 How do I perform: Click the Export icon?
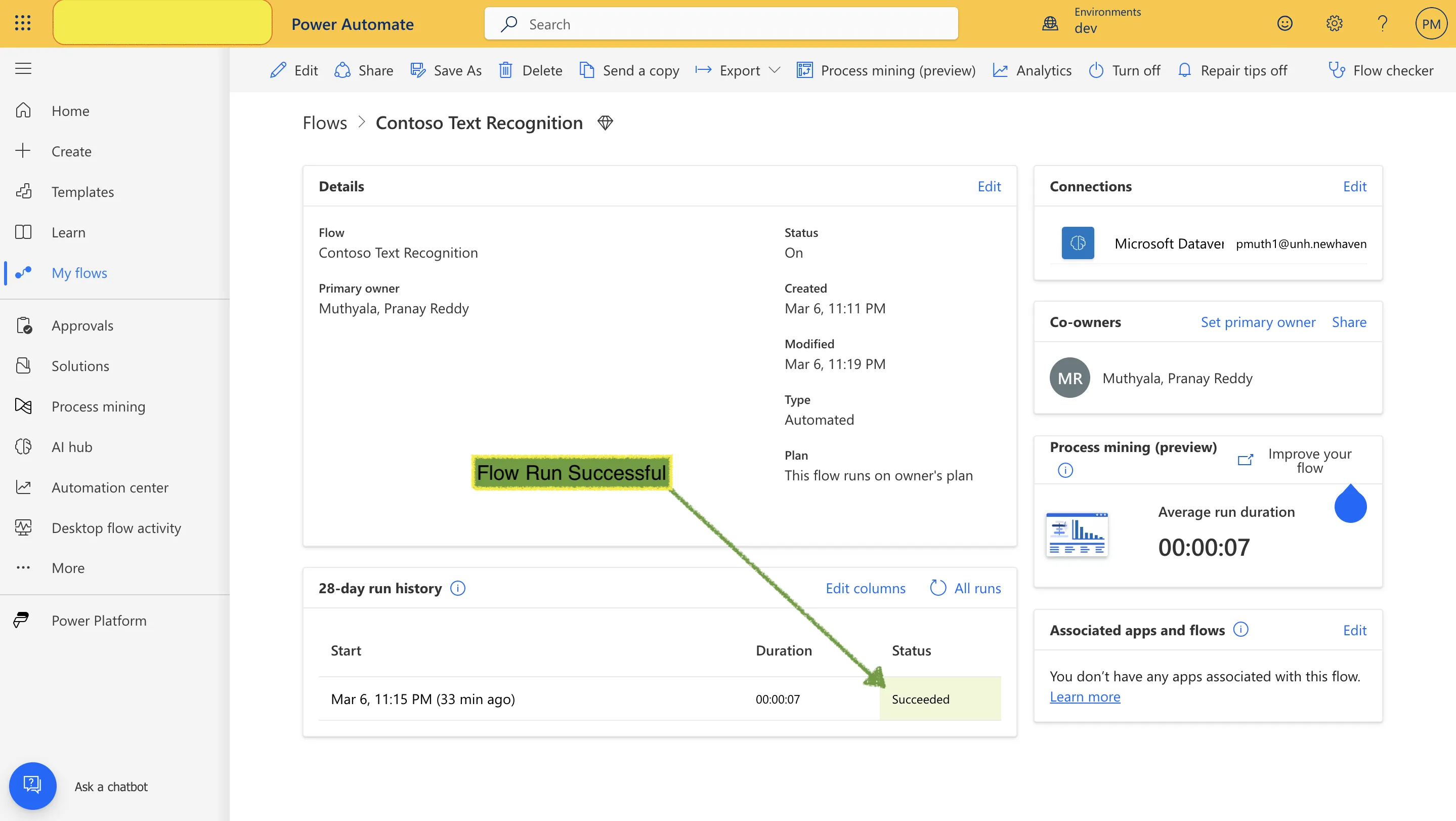click(x=703, y=69)
